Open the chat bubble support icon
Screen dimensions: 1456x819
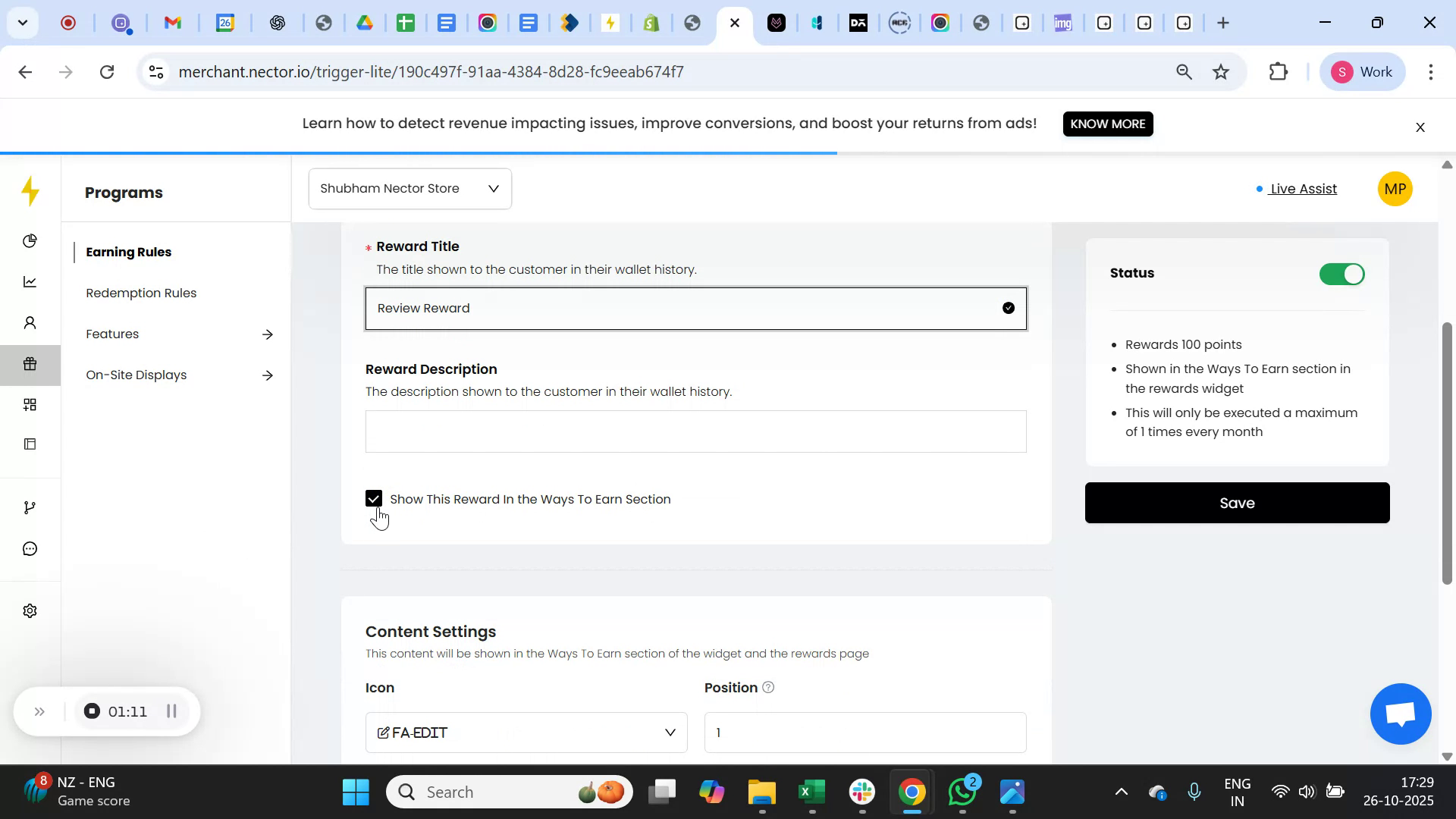[30, 548]
